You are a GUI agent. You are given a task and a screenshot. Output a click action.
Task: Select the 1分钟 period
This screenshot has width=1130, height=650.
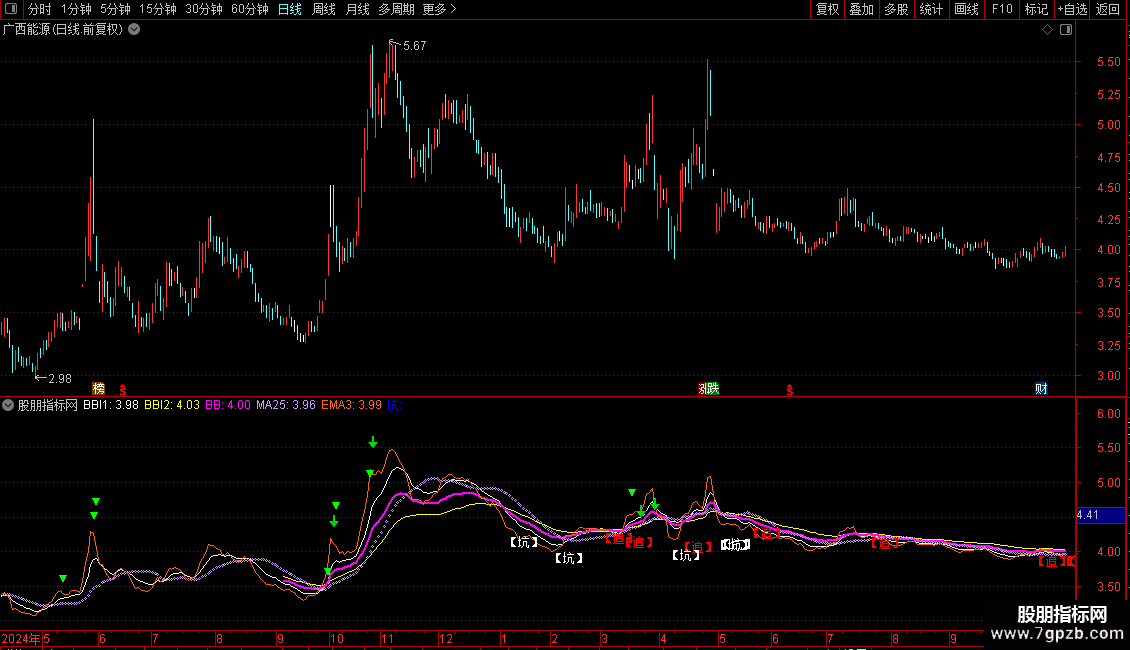(76, 9)
